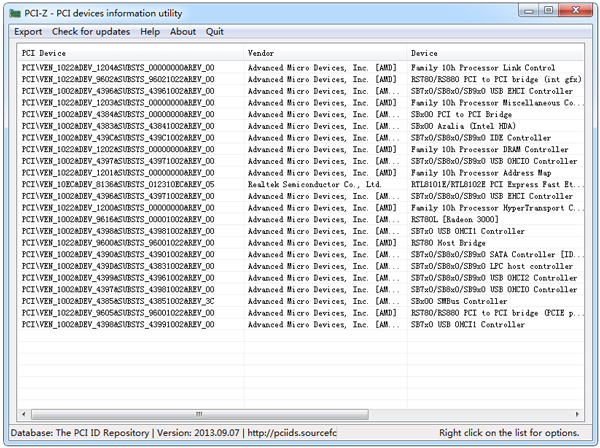Select the row with DEV_1204 PCI device
The width and height of the screenshot is (600, 448).
point(118,68)
